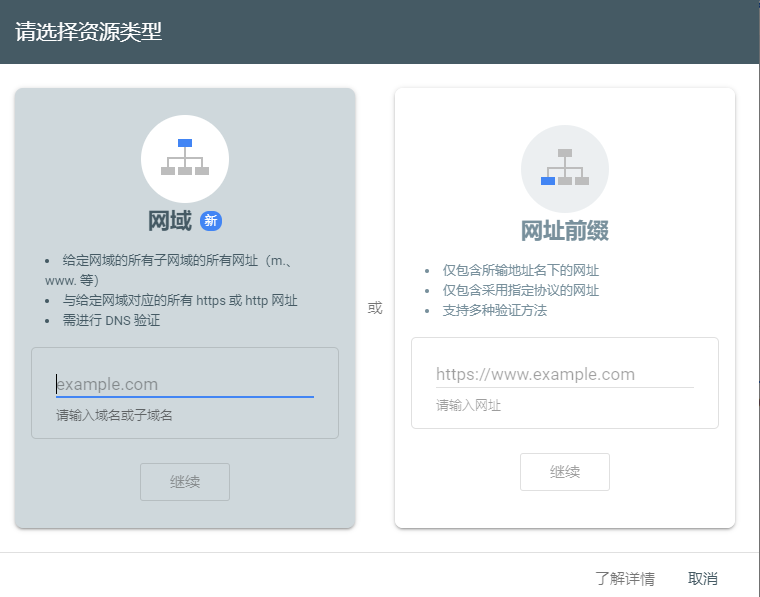Click the 请输入域名或子域名 helper text
This screenshot has width=760, height=597.
(x=114, y=415)
